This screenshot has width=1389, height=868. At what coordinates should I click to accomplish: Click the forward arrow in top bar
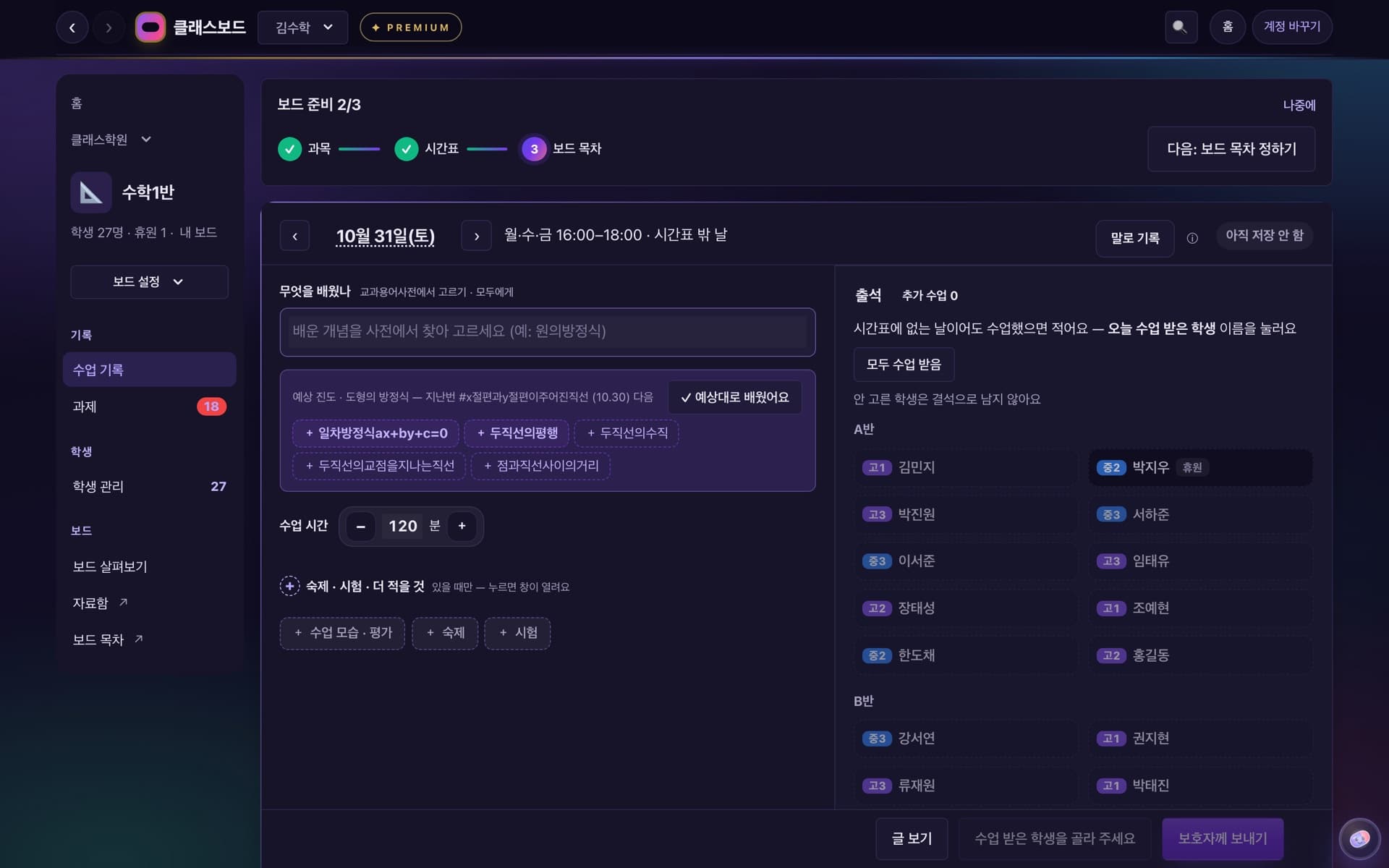109,27
